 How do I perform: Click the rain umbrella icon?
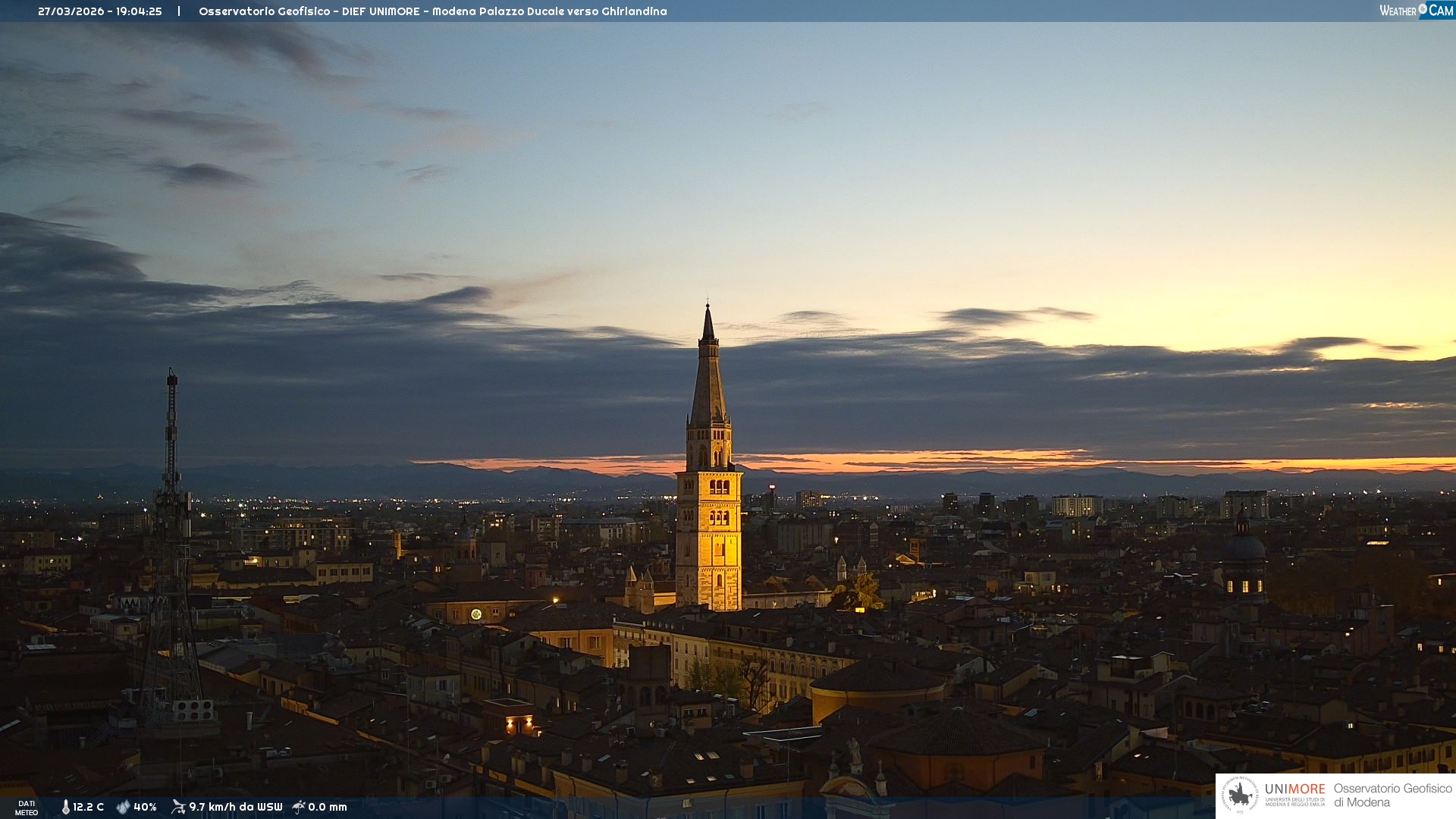point(299,807)
